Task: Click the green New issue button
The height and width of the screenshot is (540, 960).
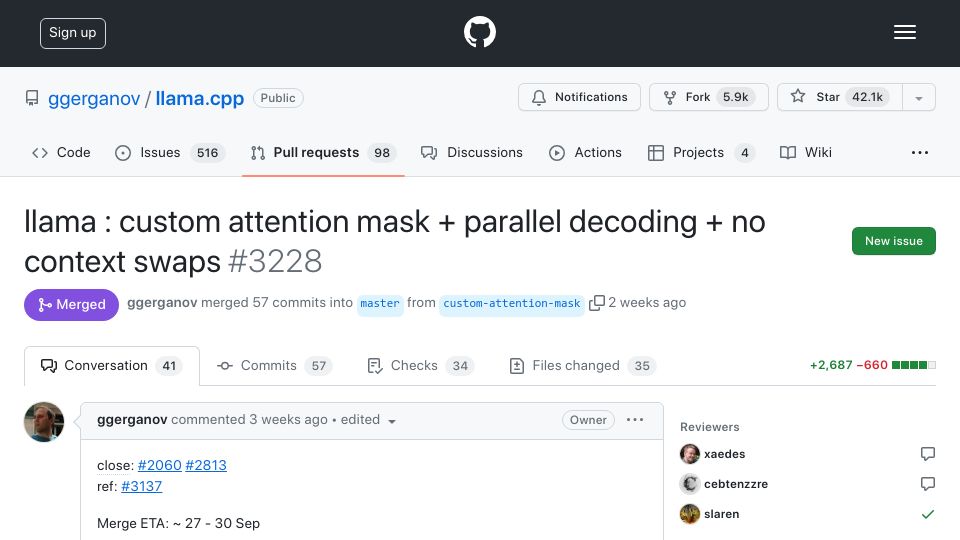Action: pos(893,241)
